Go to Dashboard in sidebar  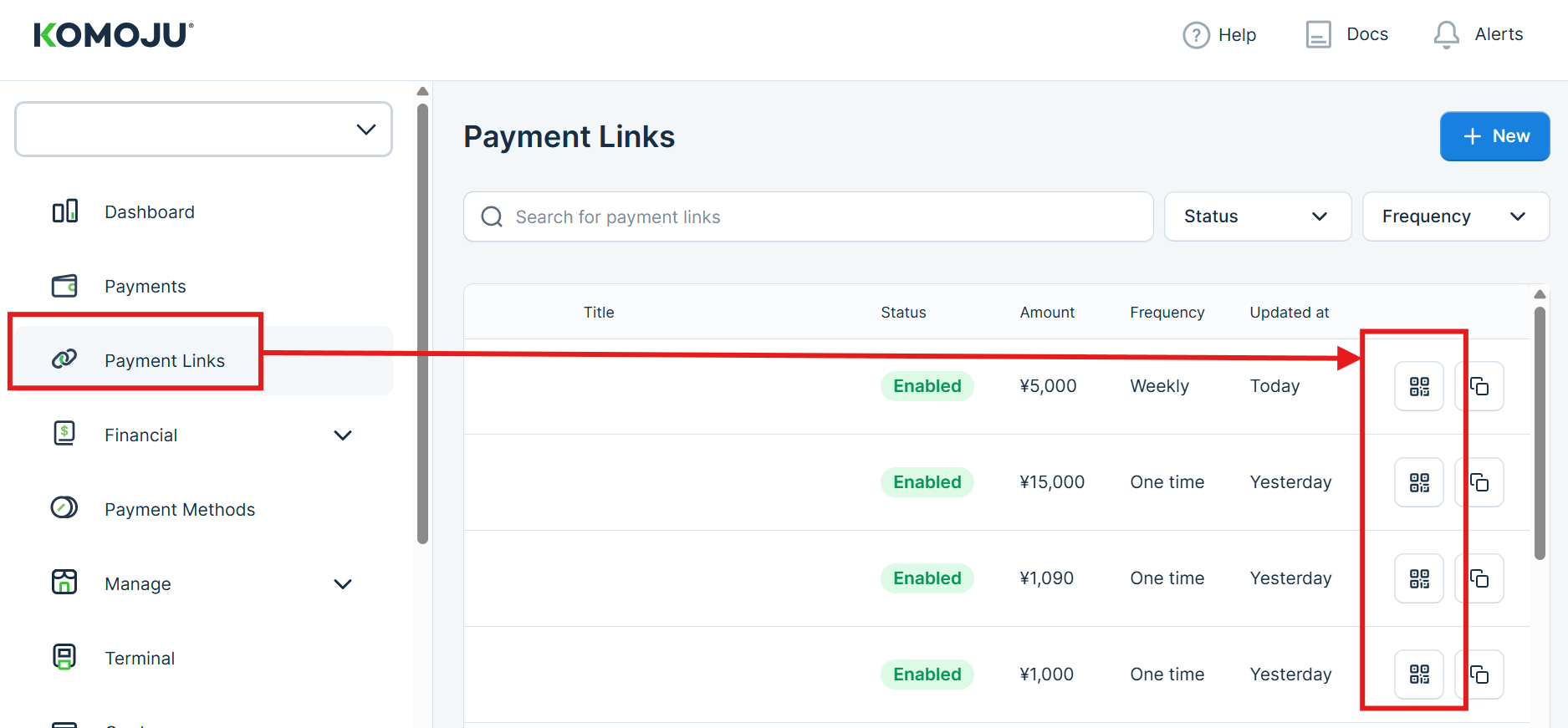149,212
